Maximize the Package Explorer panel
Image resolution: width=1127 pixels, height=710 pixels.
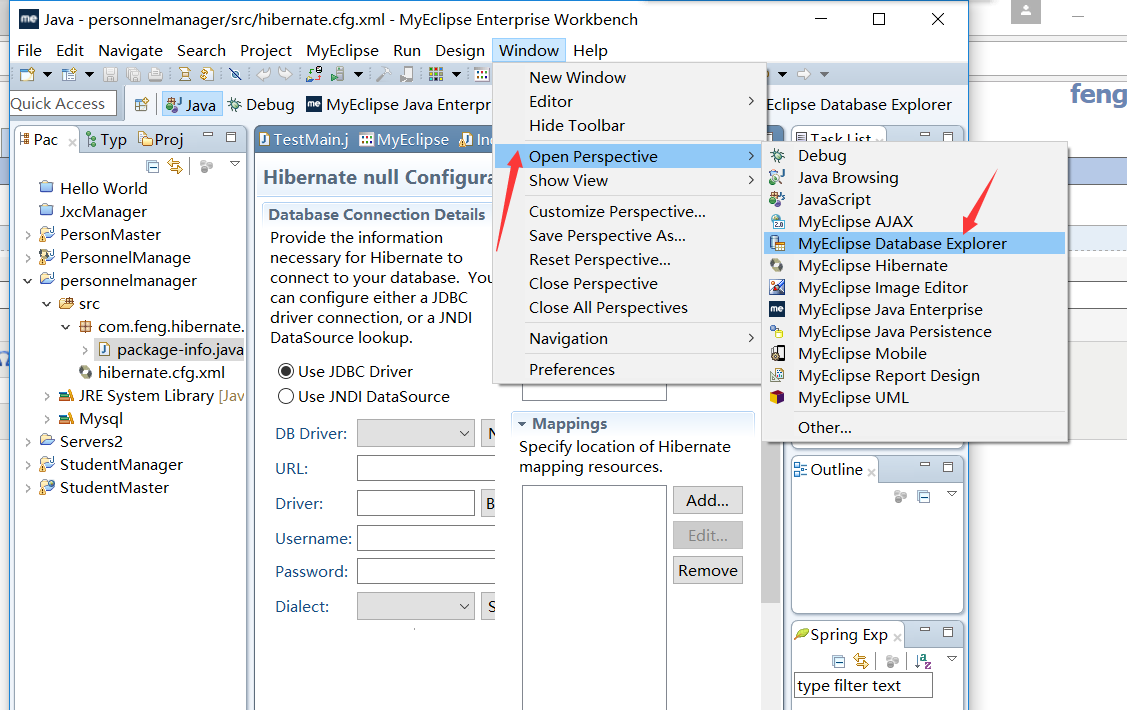point(231,136)
